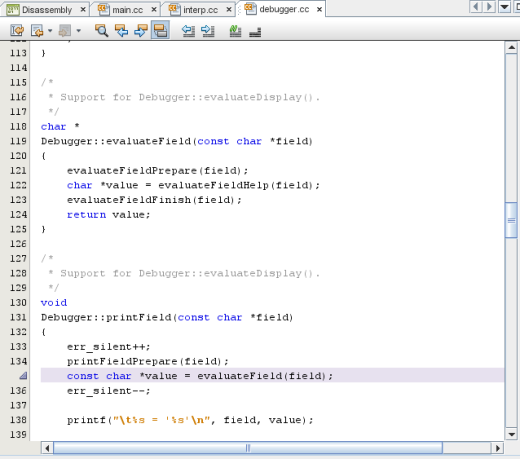Viewport: 520px width, 459px height.
Task: Click the greyed Forward navigation icon
Action: (65, 31)
